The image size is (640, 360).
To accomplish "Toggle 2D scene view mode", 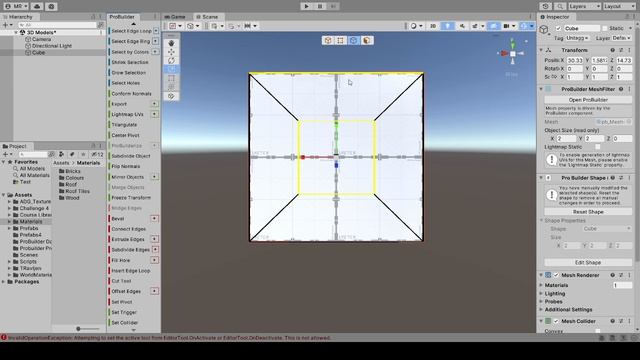I will pos(433,26).
